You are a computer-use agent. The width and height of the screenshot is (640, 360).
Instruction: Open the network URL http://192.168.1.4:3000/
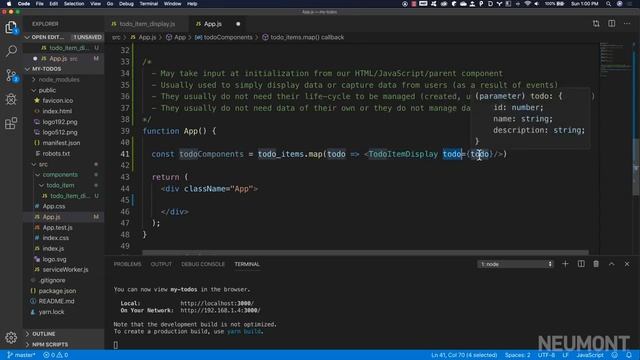point(220,310)
